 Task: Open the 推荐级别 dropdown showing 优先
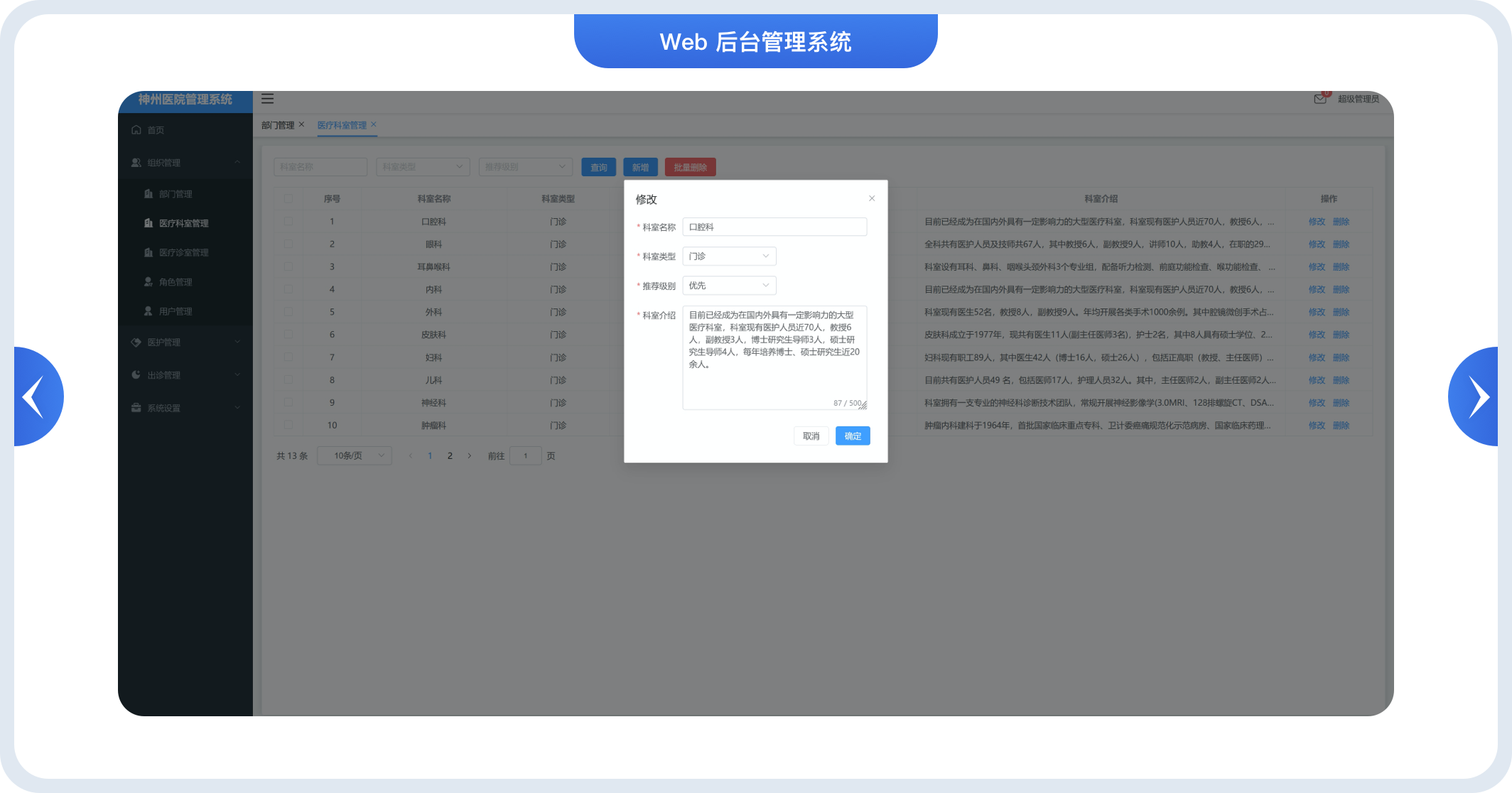(x=729, y=285)
